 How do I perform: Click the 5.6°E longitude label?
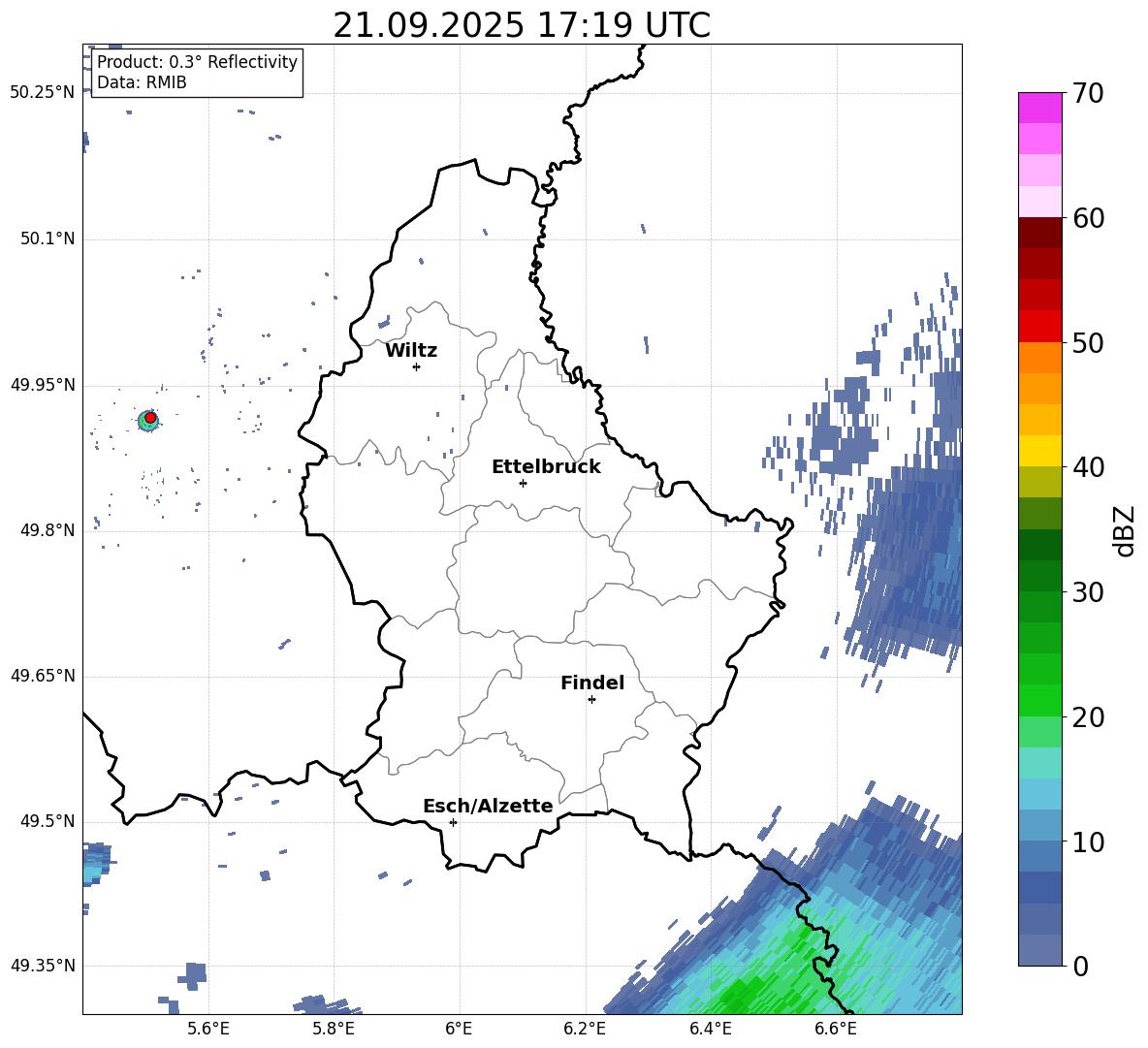point(208,1029)
